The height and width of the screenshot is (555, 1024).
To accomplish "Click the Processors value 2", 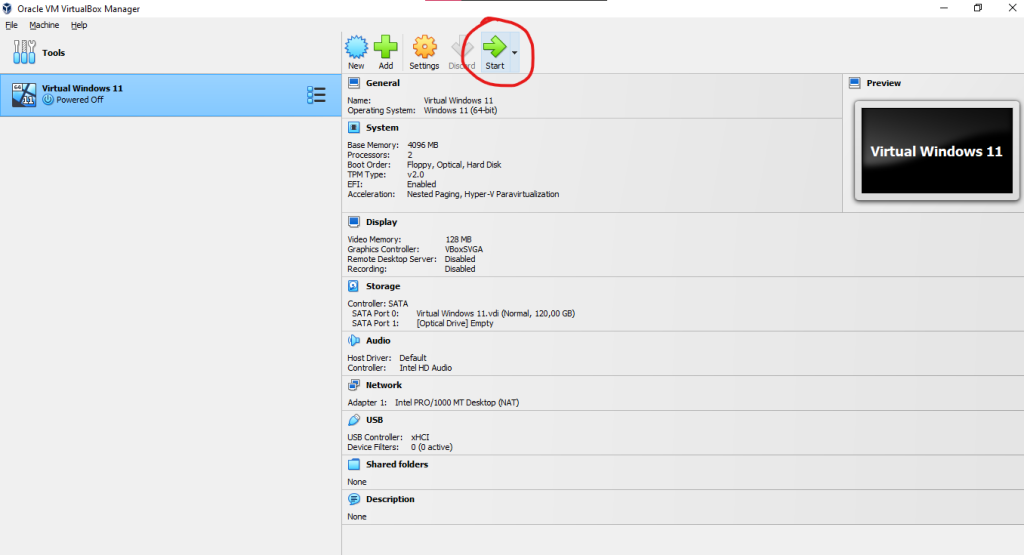I will click(409, 155).
